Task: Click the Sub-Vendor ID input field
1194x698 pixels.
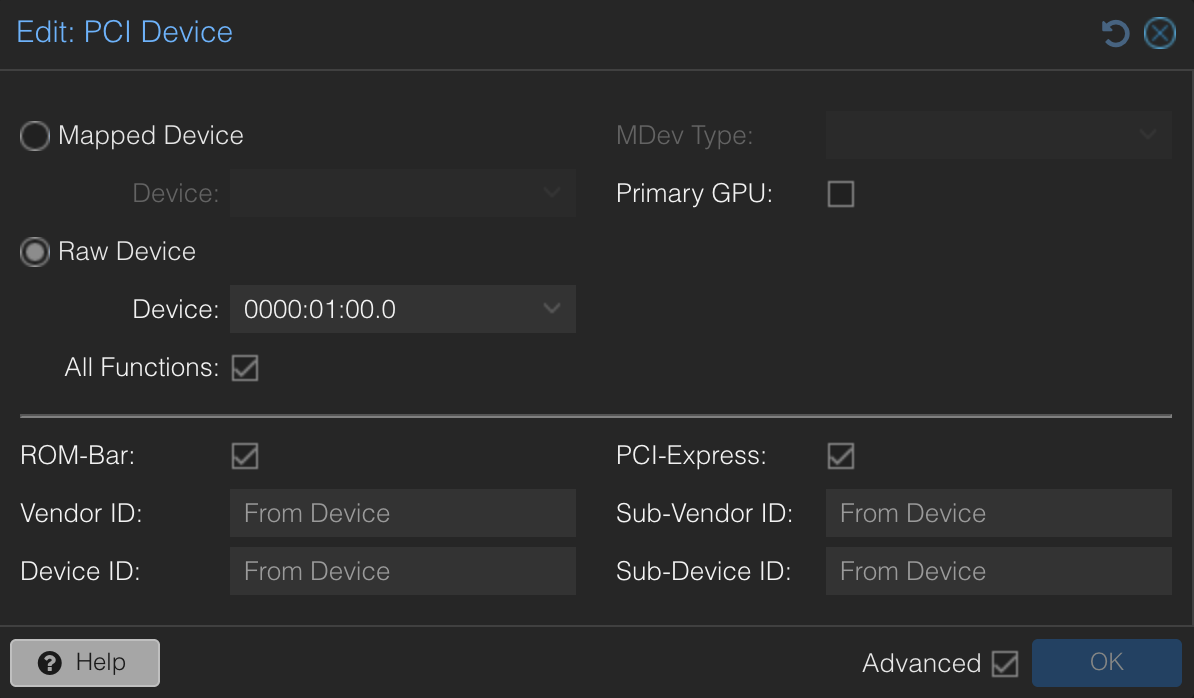Action: (x=998, y=513)
